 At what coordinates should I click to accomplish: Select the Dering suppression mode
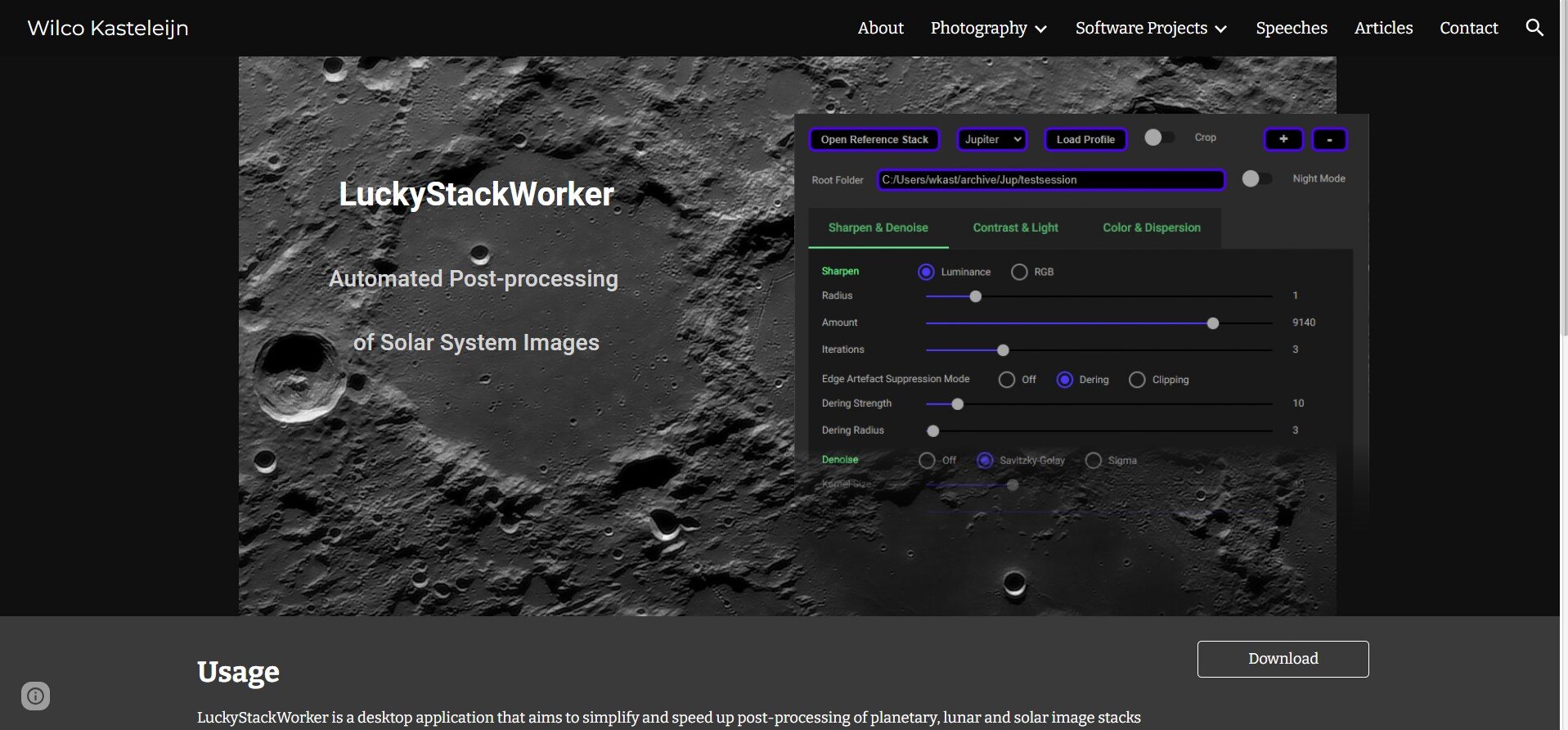pos(1064,380)
